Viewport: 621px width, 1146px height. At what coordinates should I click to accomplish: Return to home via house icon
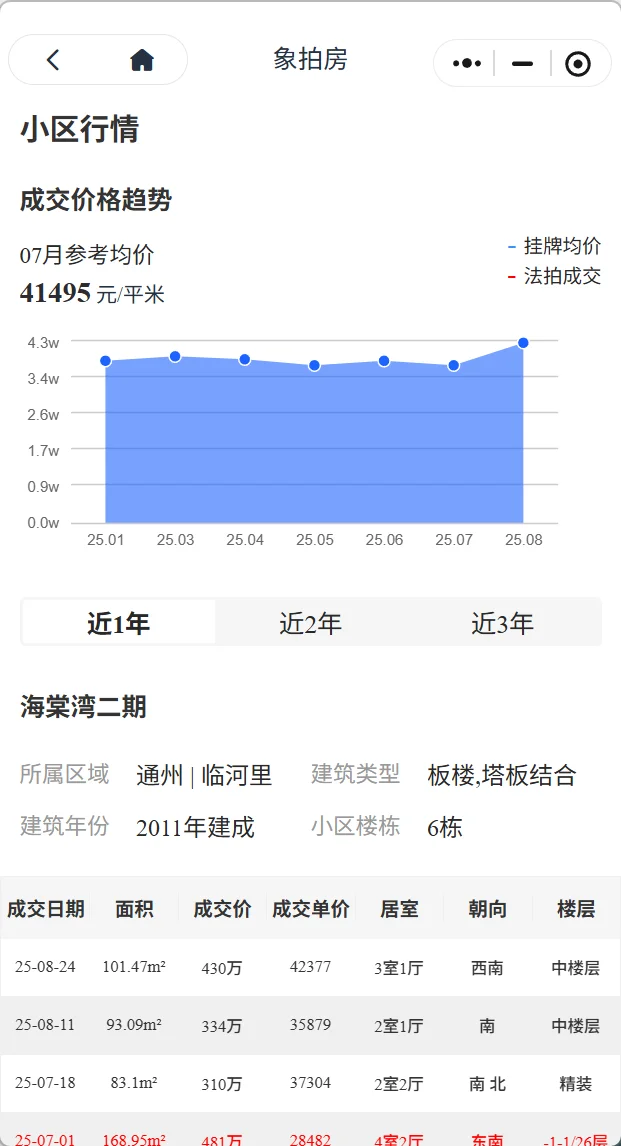[142, 60]
